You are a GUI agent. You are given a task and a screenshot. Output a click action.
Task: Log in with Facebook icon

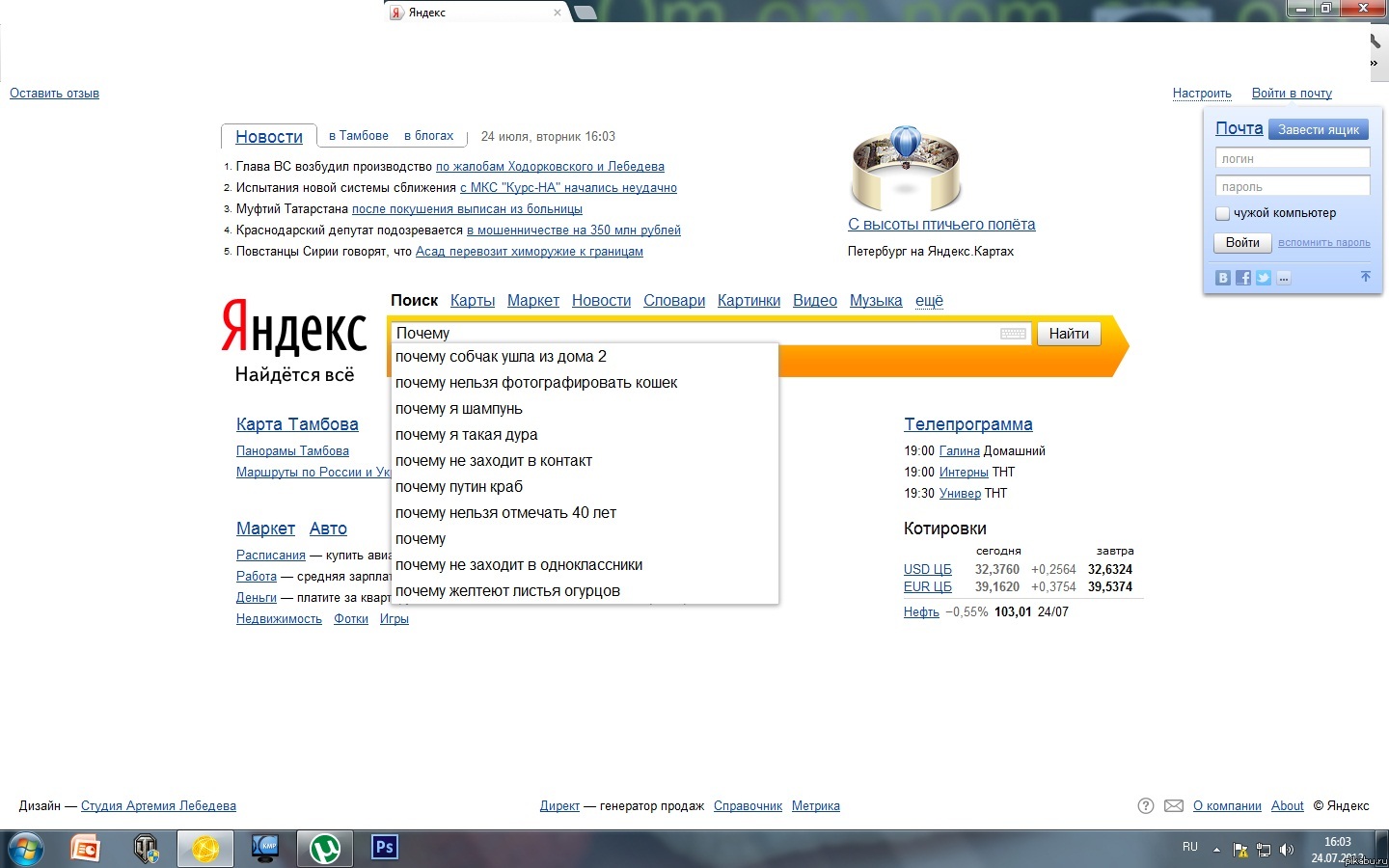tap(1243, 278)
